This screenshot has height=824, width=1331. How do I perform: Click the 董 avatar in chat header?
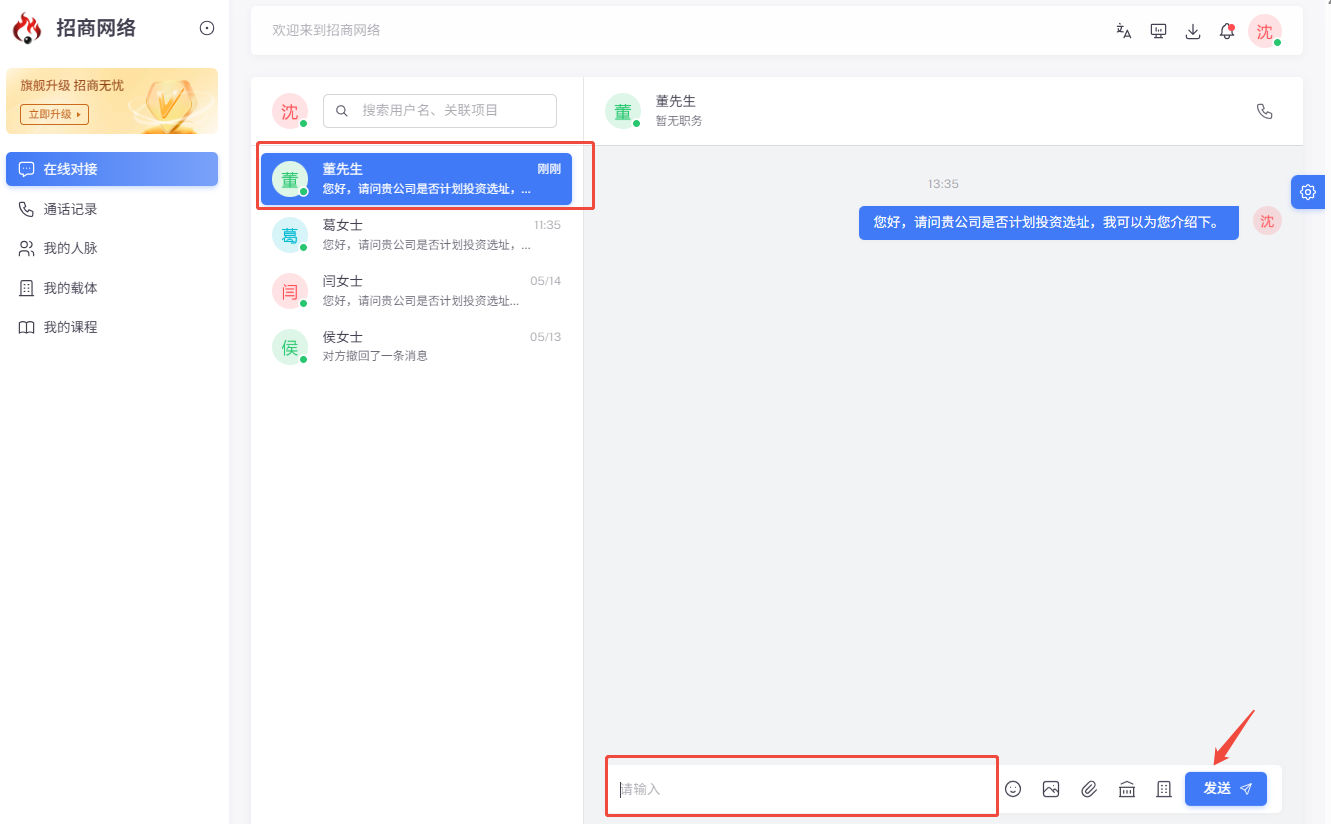(622, 111)
